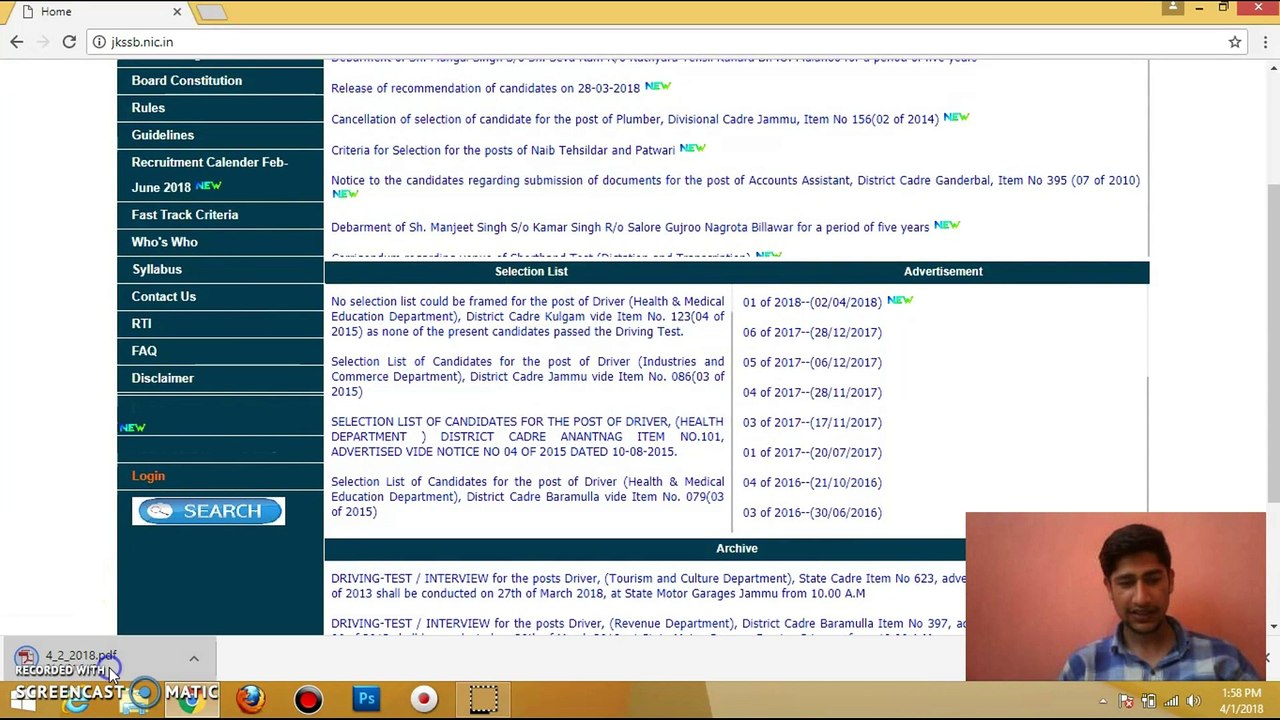
Task: Open Photoshop from the taskbar
Action: (x=366, y=699)
